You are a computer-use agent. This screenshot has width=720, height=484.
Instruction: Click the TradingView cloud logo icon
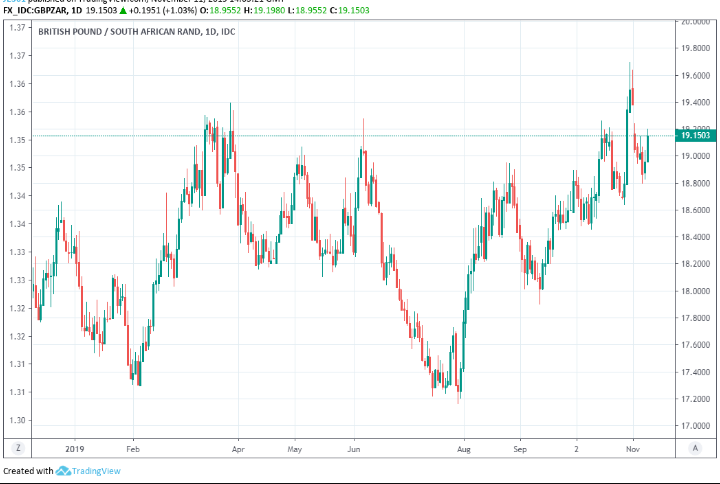63,471
